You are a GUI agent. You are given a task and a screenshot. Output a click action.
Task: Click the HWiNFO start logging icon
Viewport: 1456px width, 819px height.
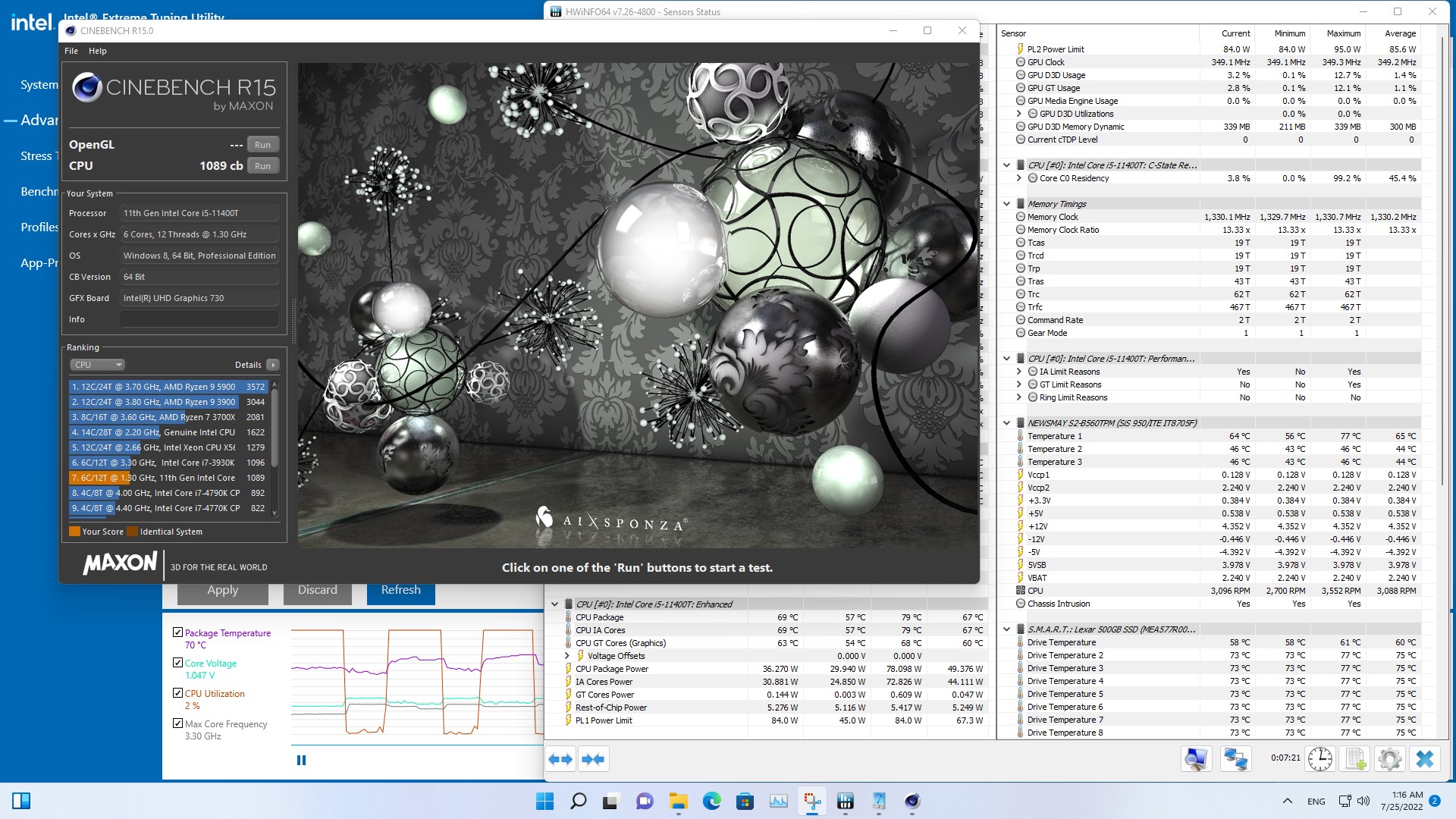pyautogui.click(x=1355, y=759)
